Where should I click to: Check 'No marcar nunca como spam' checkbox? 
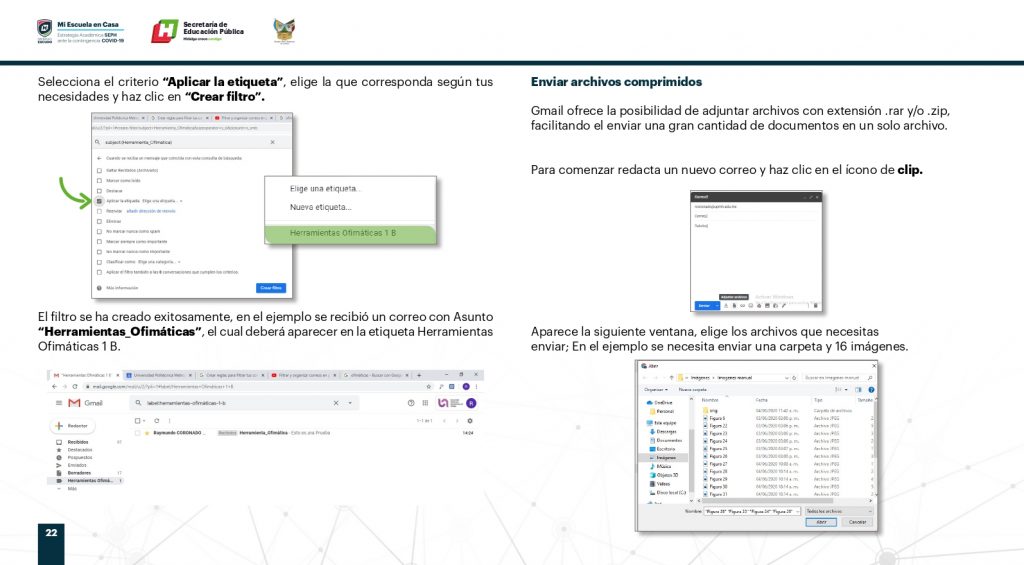(99, 231)
